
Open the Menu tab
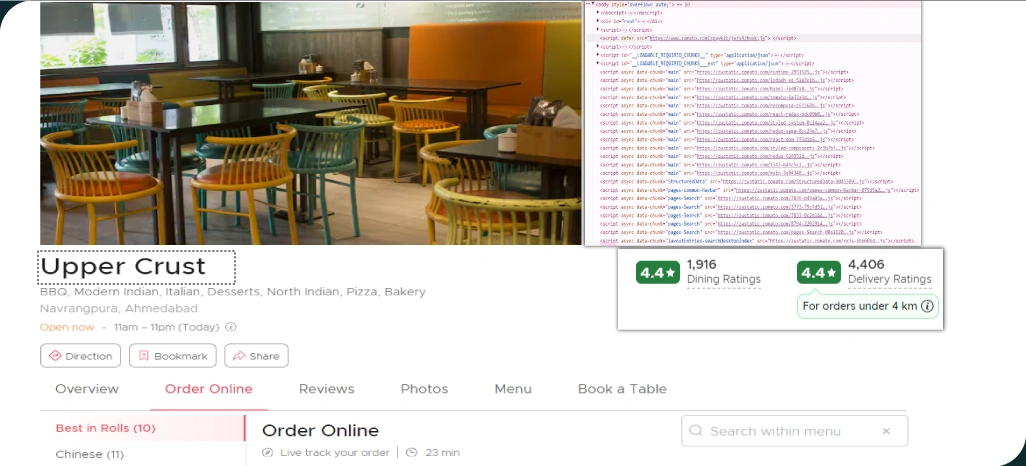pos(513,389)
